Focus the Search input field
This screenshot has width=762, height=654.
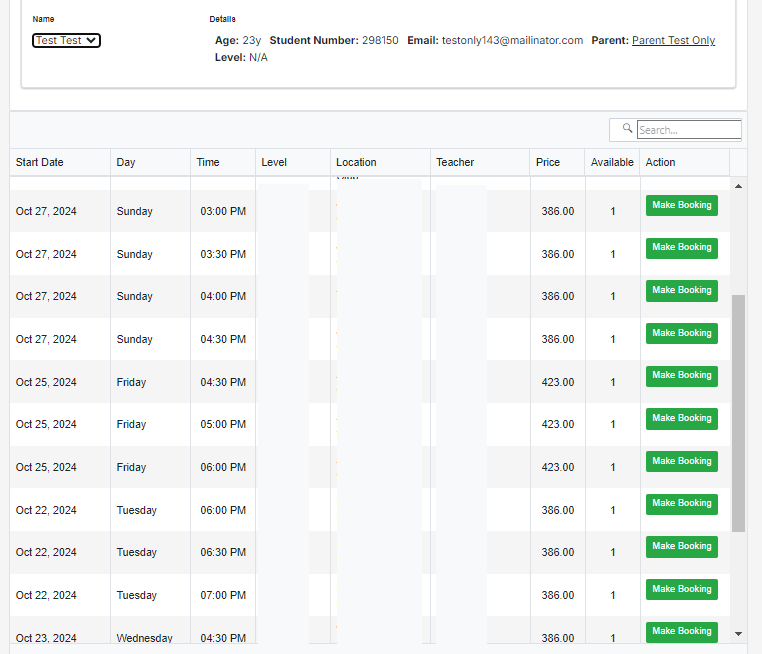(x=689, y=130)
